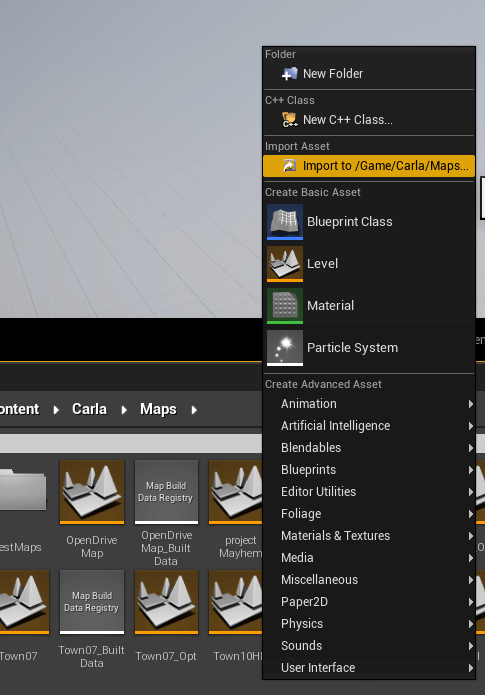Expand the Animation submenu

pyautogui.click(x=369, y=404)
